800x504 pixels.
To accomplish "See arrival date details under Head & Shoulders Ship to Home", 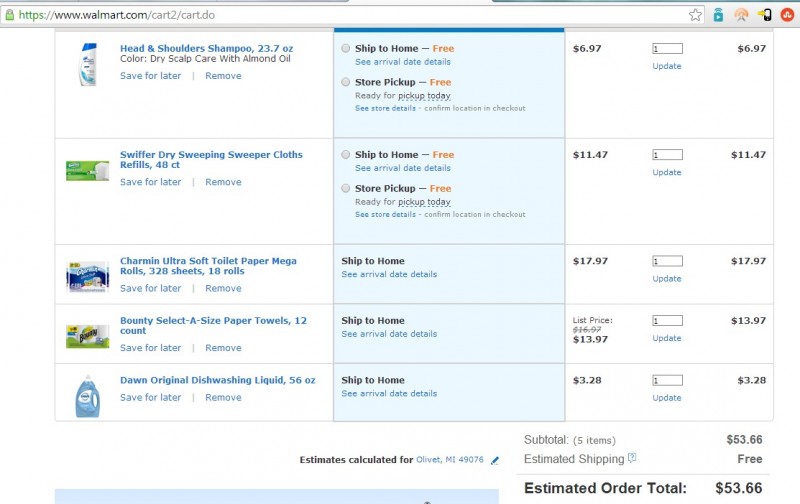I will pyautogui.click(x=403, y=62).
